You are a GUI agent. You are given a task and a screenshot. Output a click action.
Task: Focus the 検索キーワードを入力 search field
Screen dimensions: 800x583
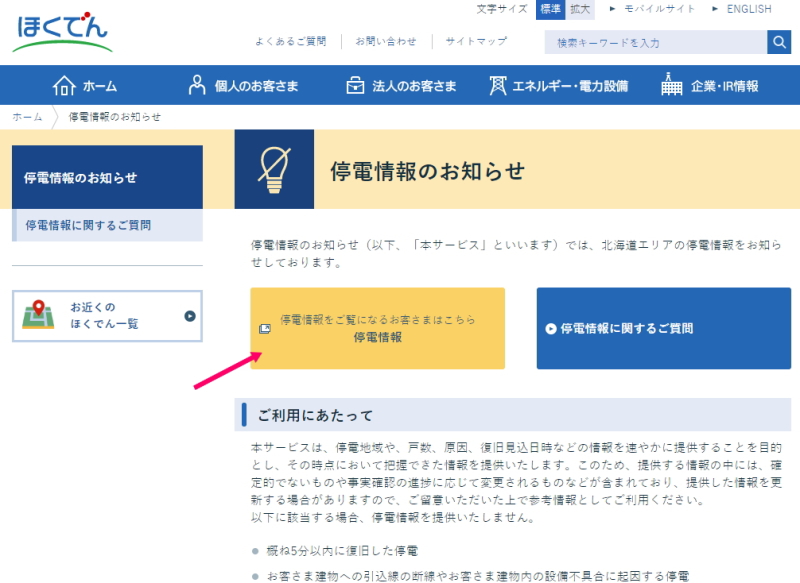pos(655,42)
